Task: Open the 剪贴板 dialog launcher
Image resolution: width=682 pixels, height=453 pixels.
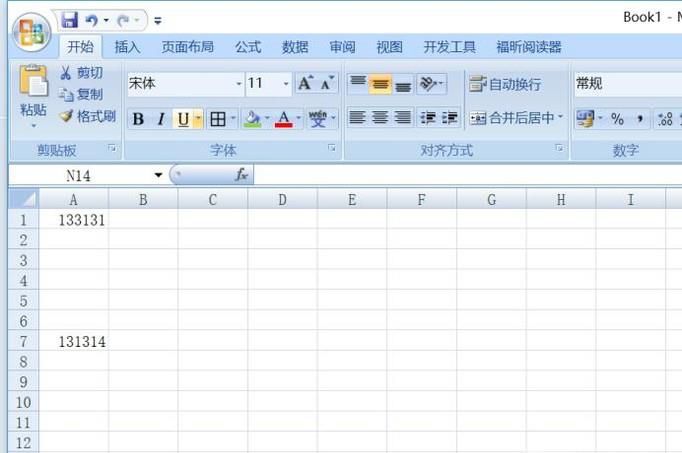Action: [x=112, y=149]
